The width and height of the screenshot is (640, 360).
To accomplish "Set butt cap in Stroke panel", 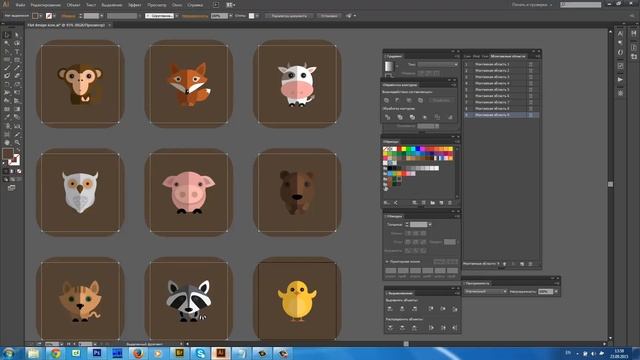I will point(408,233).
